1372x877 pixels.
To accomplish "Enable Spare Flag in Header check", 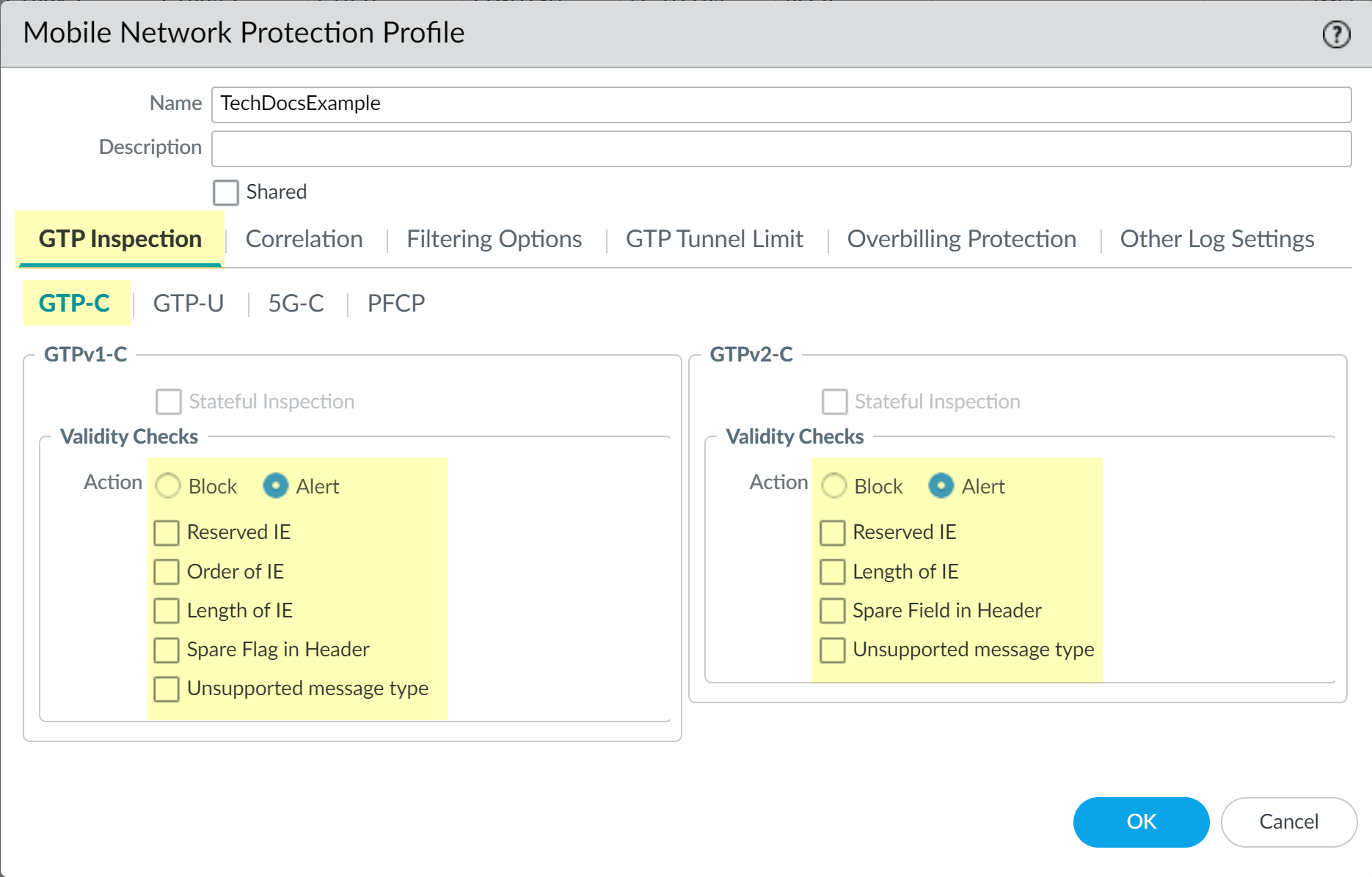I will click(x=167, y=650).
